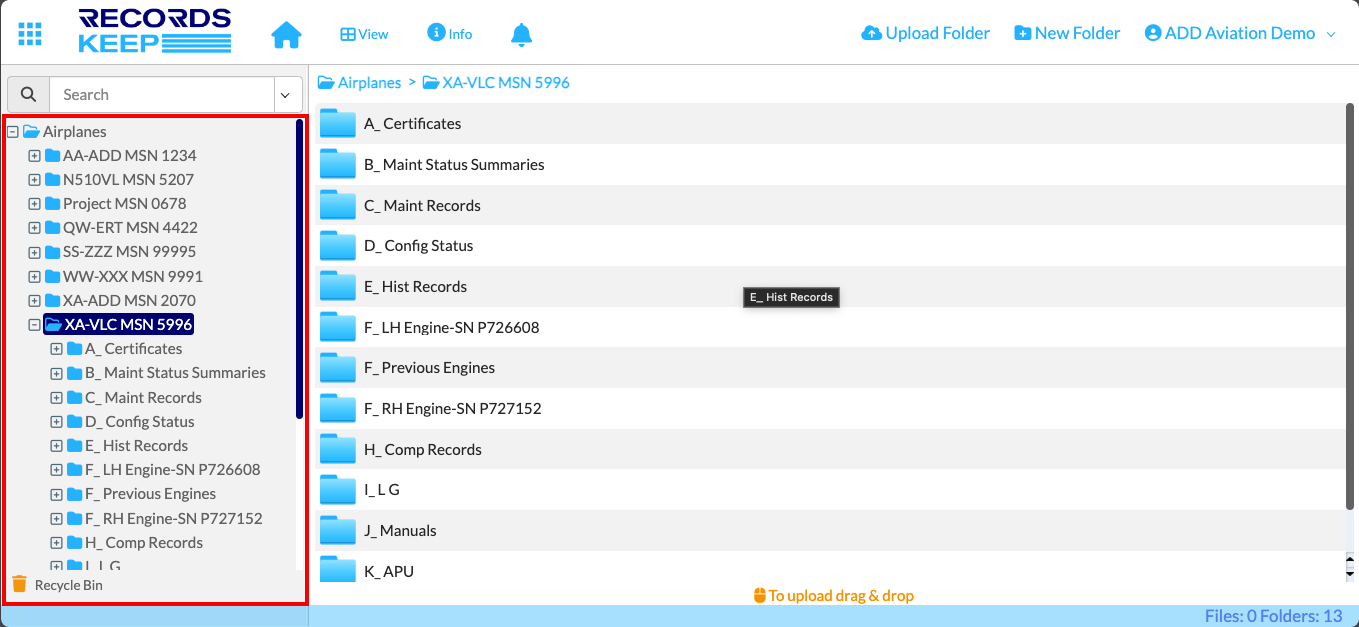Click the search magnifier icon
1359x627 pixels.
[x=28, y=95]
